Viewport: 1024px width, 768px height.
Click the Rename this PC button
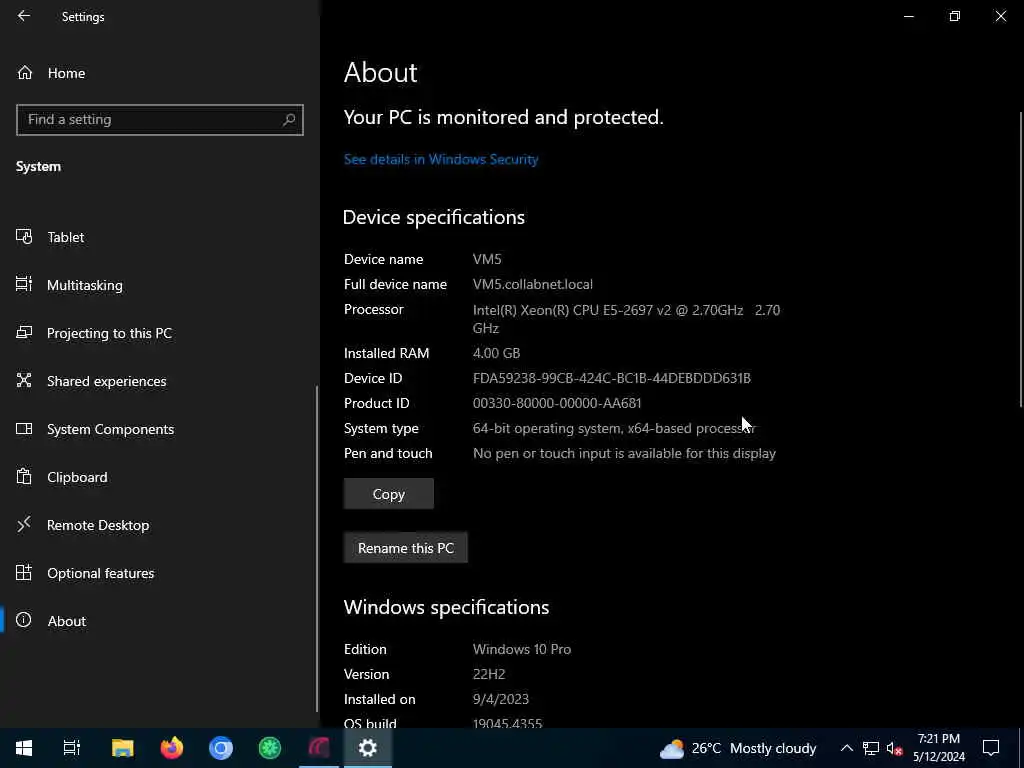click(406, 548)
